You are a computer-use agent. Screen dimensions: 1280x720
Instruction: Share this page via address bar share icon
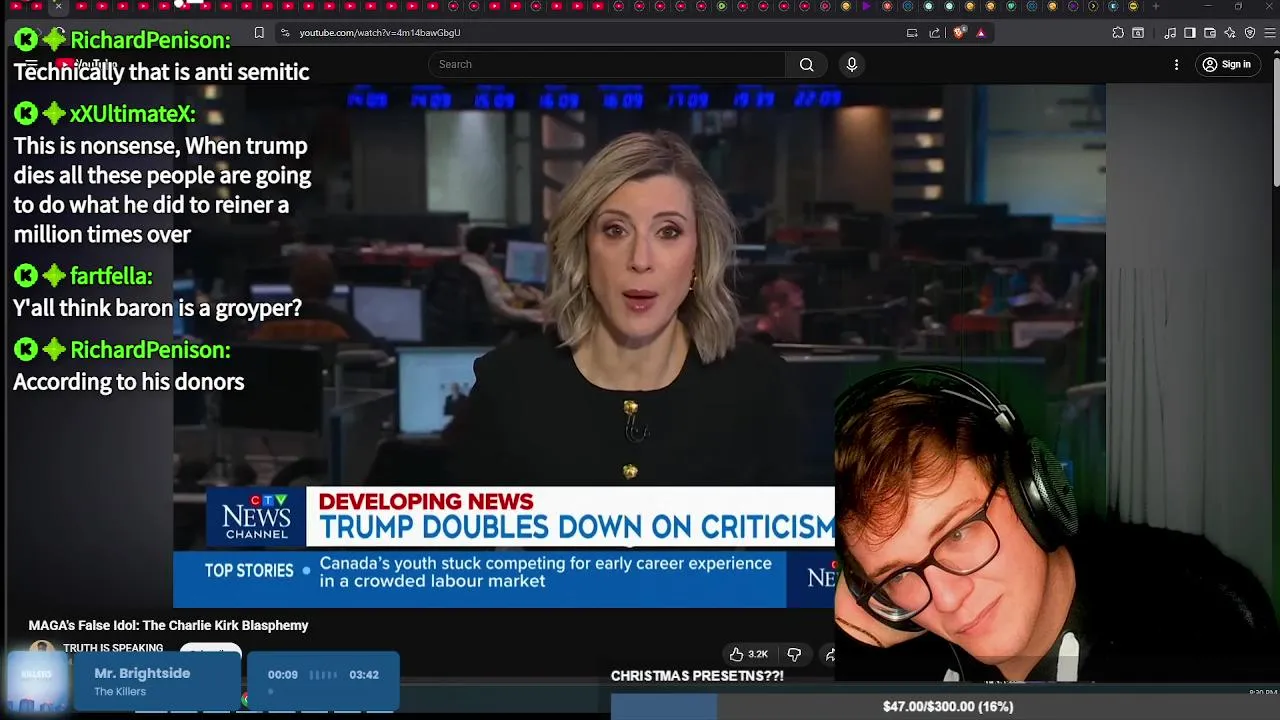[x=935, y=33]
